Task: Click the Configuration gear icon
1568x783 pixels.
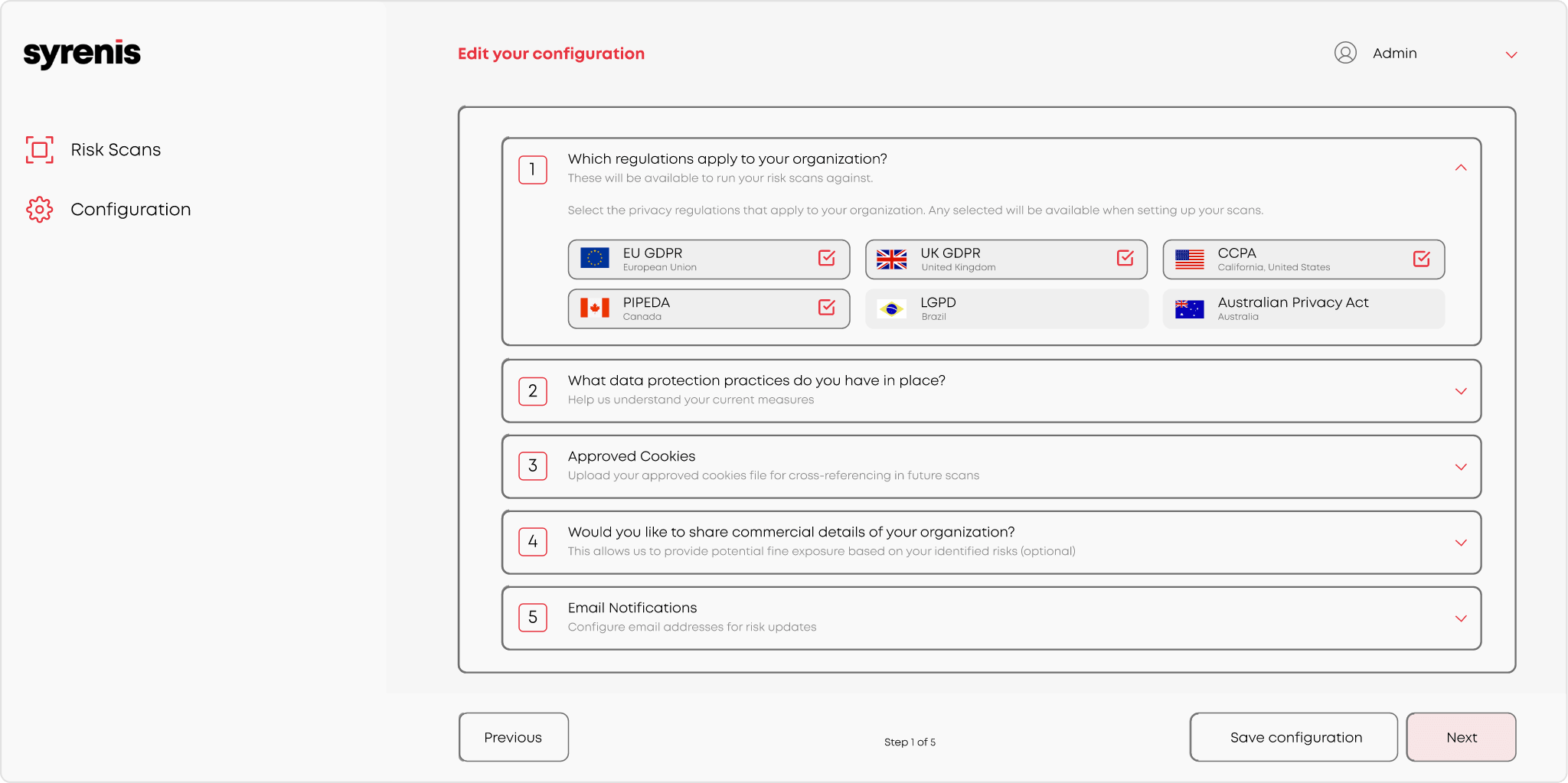Action: click(40, 210)
